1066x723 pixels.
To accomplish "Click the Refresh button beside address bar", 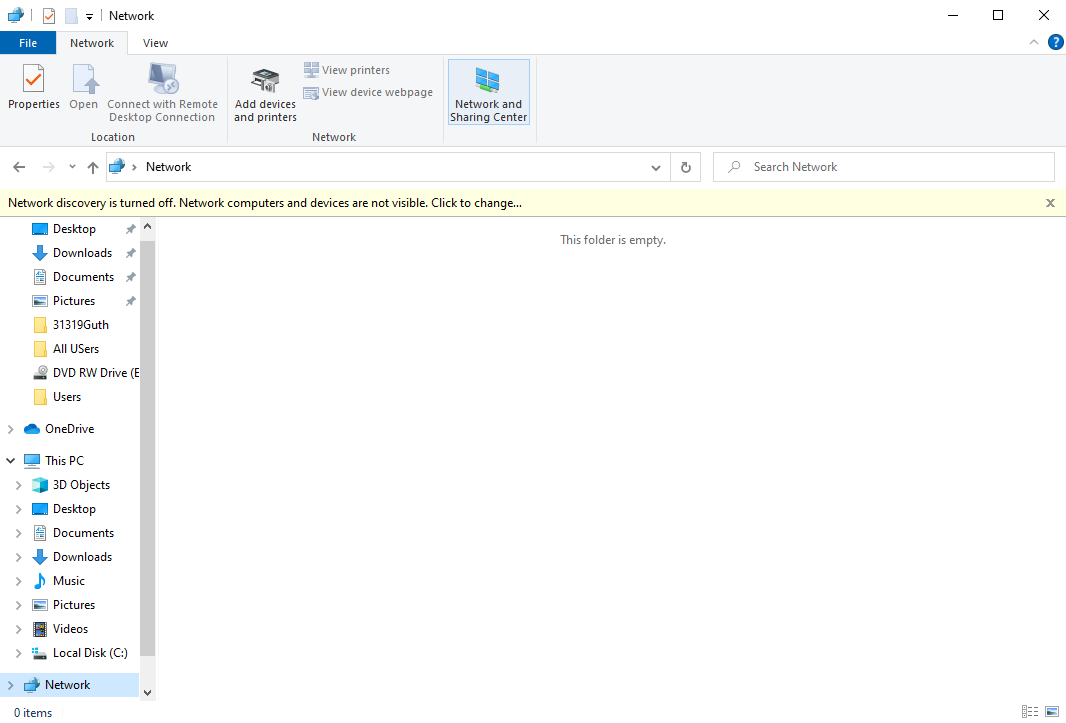I will pos(686,167).
